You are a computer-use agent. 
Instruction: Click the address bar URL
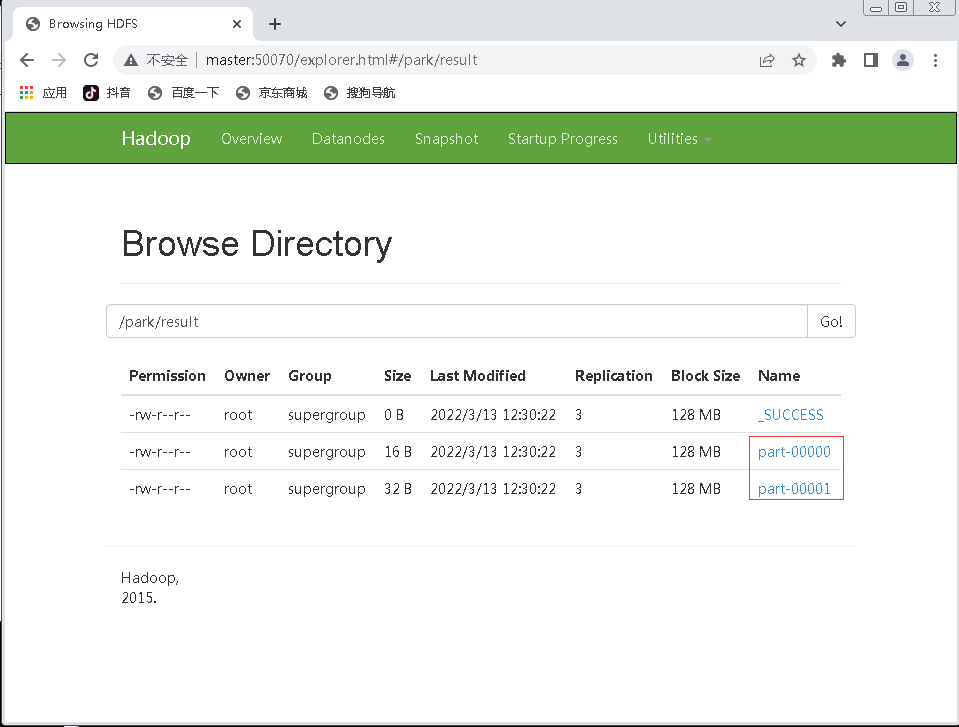click(341, 60)
